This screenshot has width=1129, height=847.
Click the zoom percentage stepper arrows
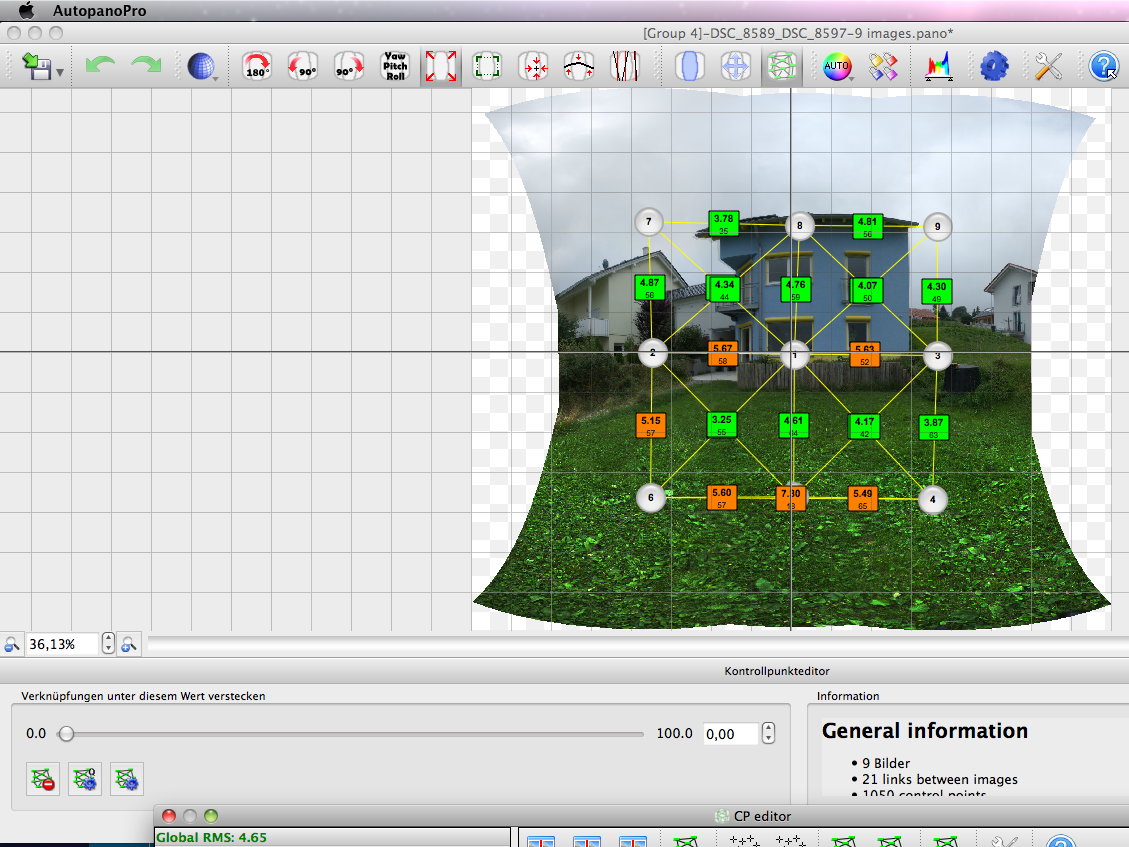click(x=109, y=644)
